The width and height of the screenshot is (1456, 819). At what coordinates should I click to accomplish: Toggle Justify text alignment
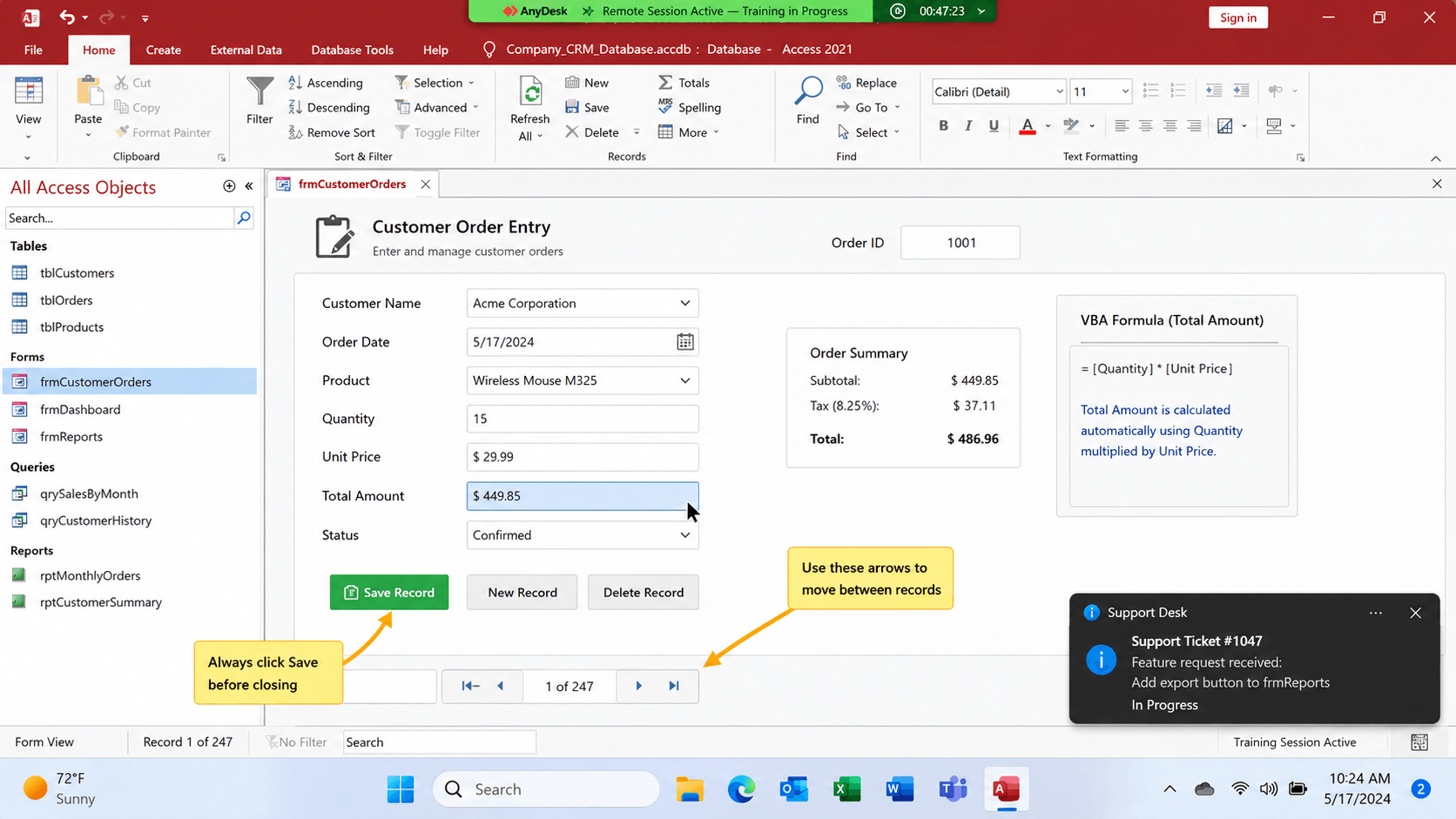click(x=1195, y=126)
